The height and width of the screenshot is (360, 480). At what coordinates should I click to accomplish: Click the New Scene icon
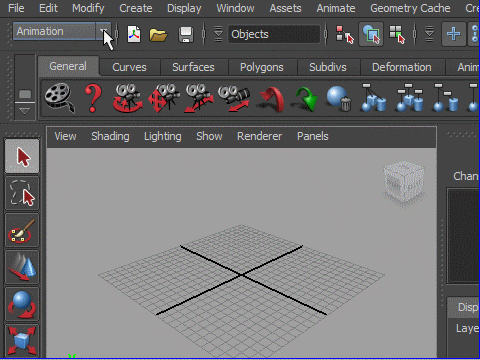[x=134, y=34]
